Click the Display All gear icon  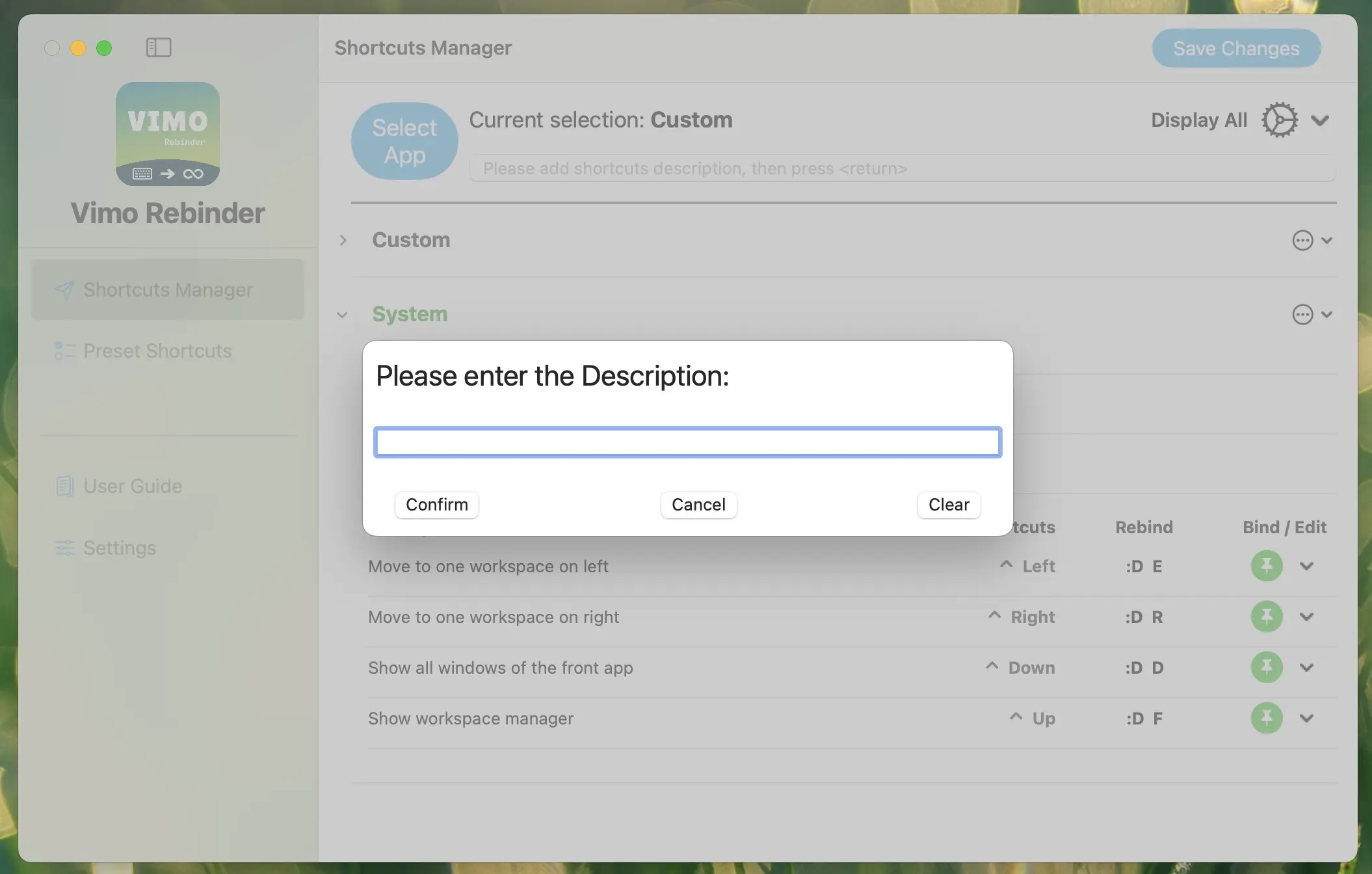pos(1279,120)
